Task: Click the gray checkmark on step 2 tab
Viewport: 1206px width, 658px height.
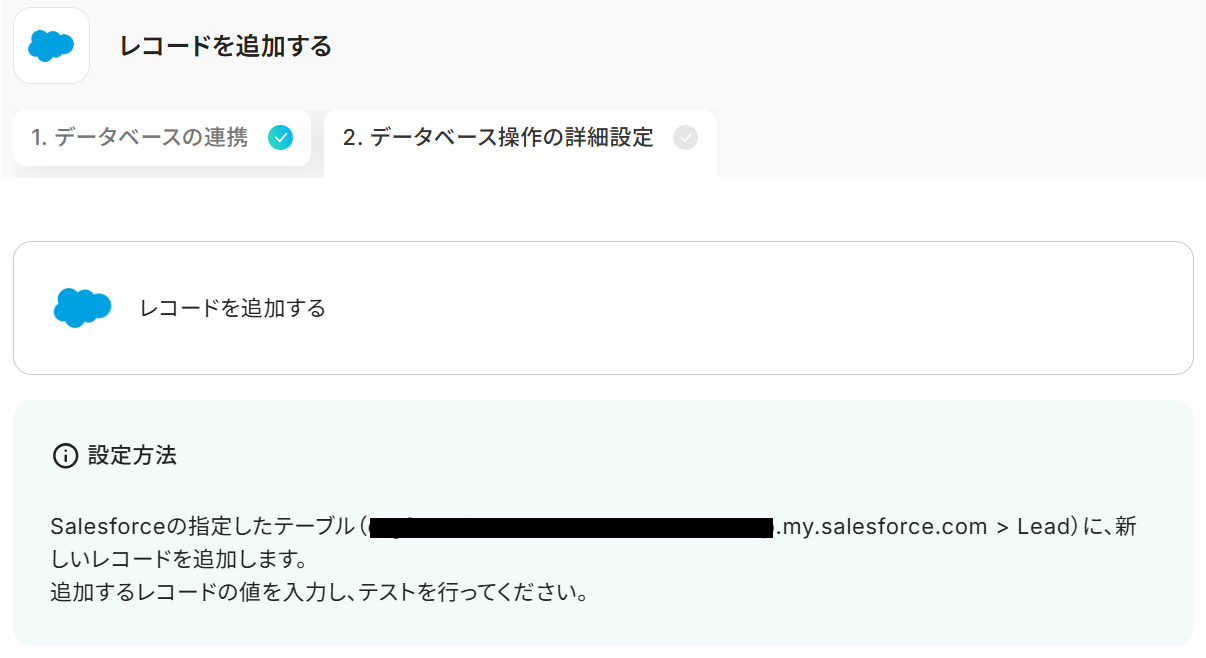Action: 685,138
